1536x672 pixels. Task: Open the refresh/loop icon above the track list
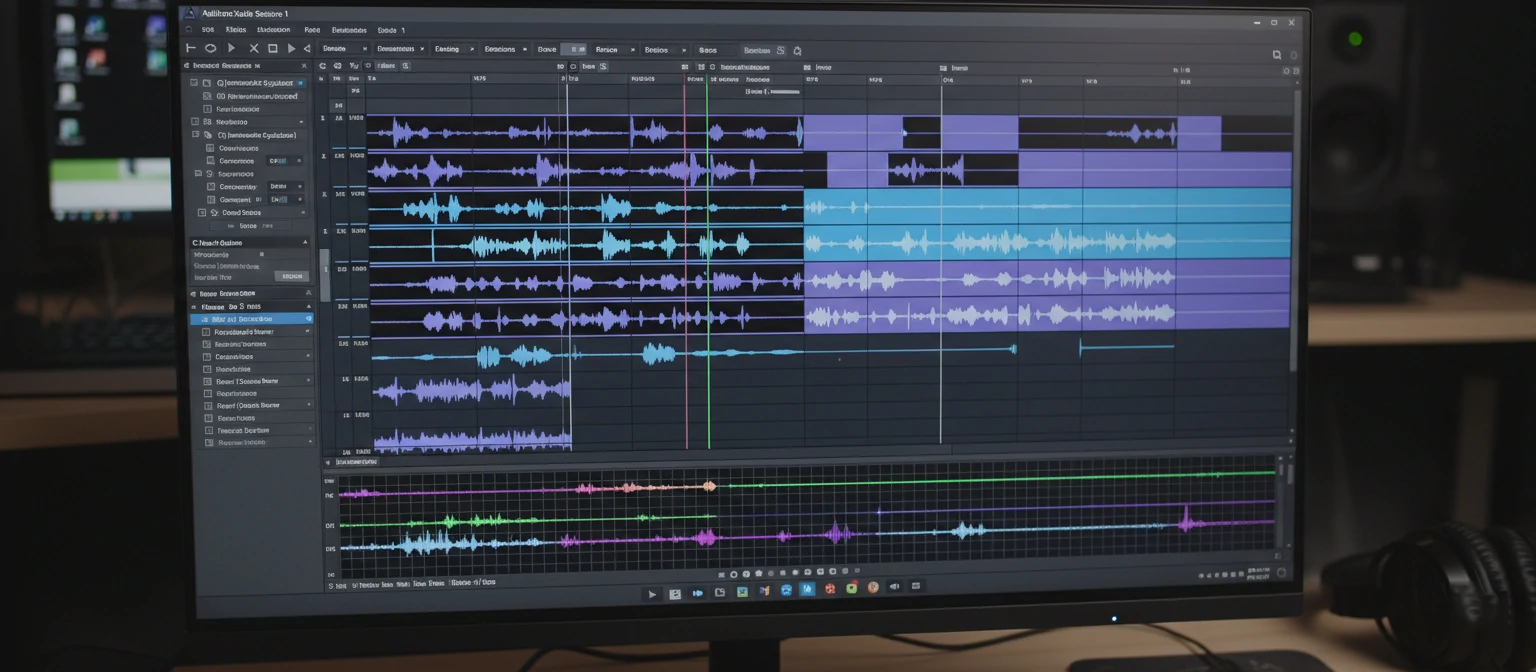pos(322,66)
